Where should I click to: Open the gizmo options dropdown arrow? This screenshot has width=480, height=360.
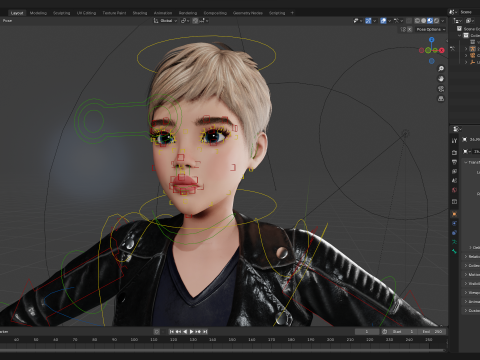pos(374,21)
